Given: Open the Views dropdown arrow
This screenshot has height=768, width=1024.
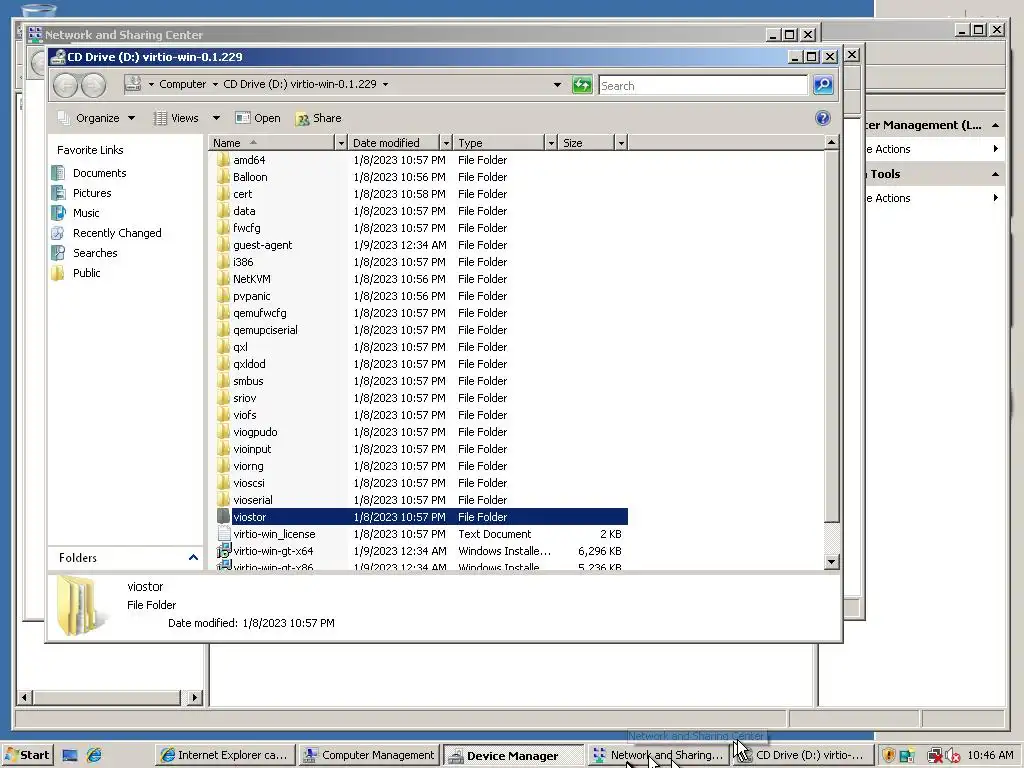Looking at the screenshot, I should point(216,118).
